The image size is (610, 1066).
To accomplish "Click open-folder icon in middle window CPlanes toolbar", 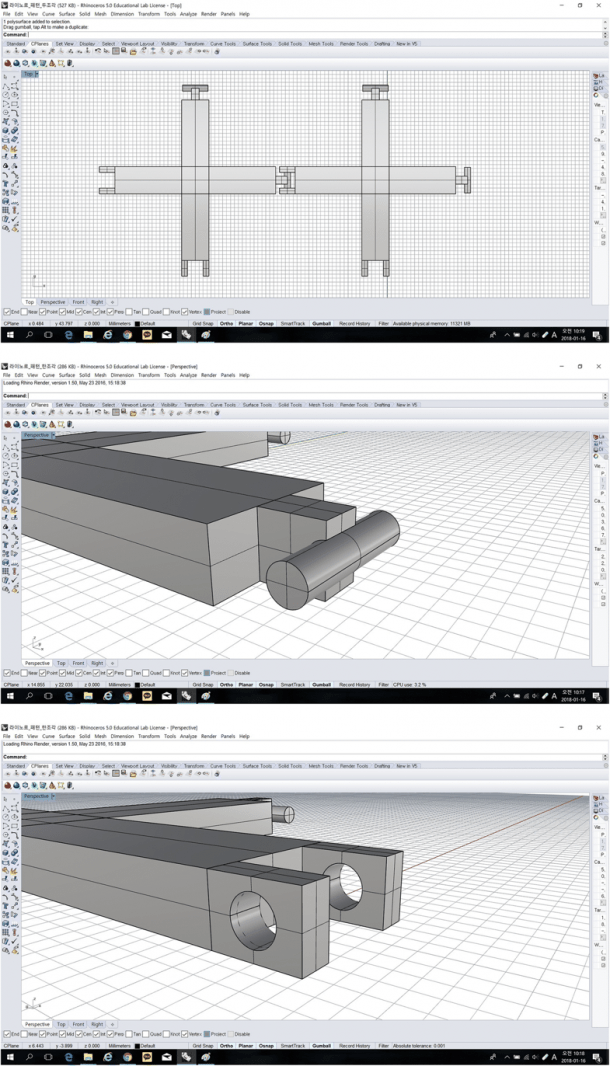I will (x=133, y=413).
